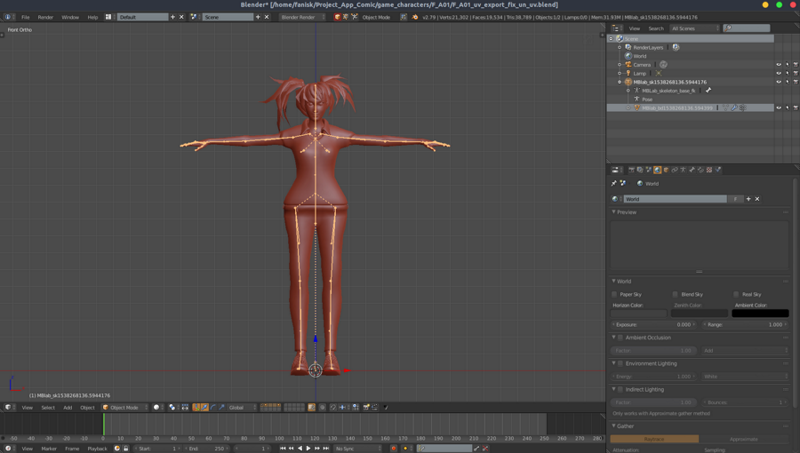
Task: Open the Object Mode dropdown
Action: (x=125, y=407)
